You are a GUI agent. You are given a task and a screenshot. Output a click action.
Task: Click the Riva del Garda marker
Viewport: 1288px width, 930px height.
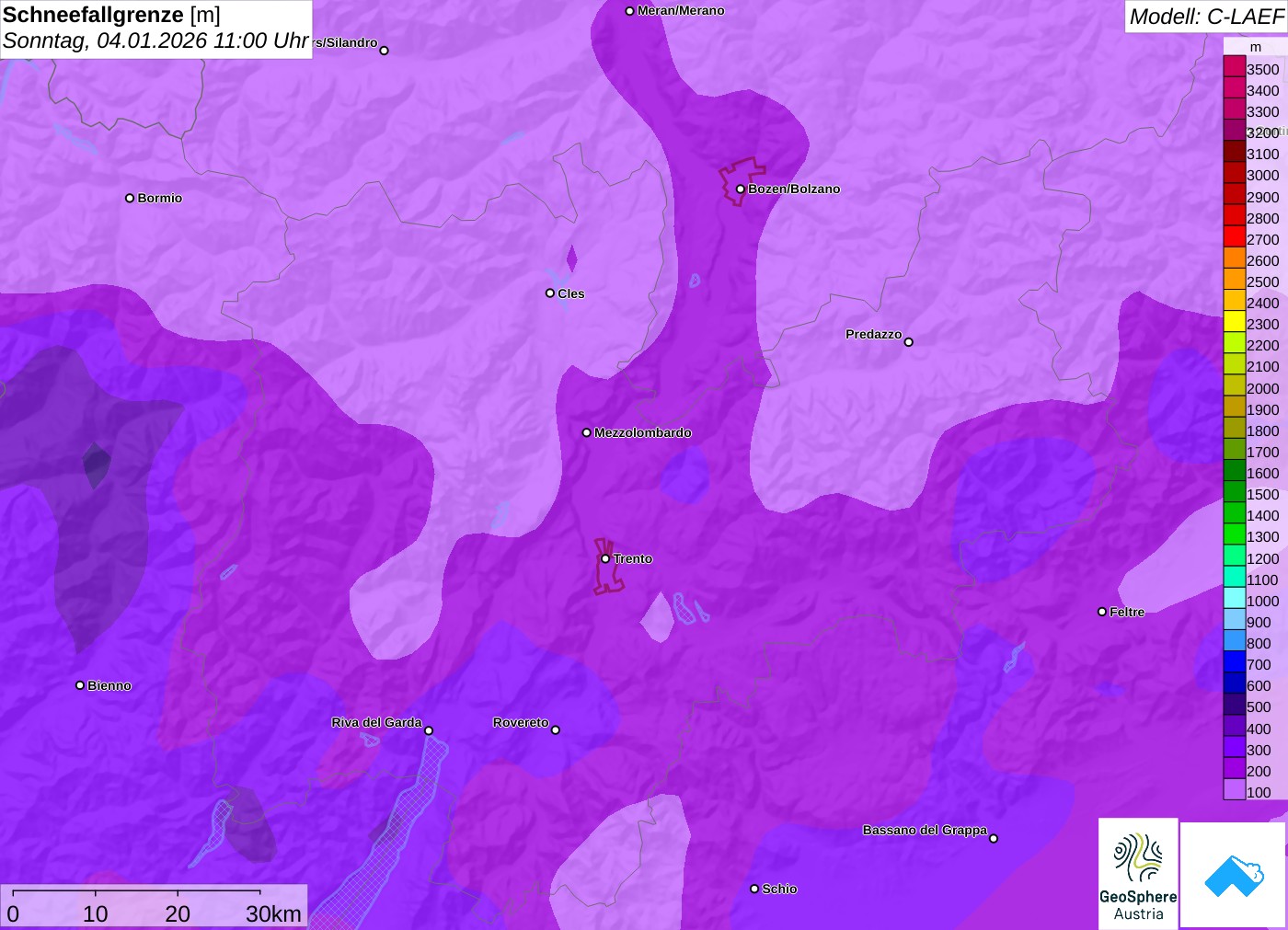(x=429, y=730)
